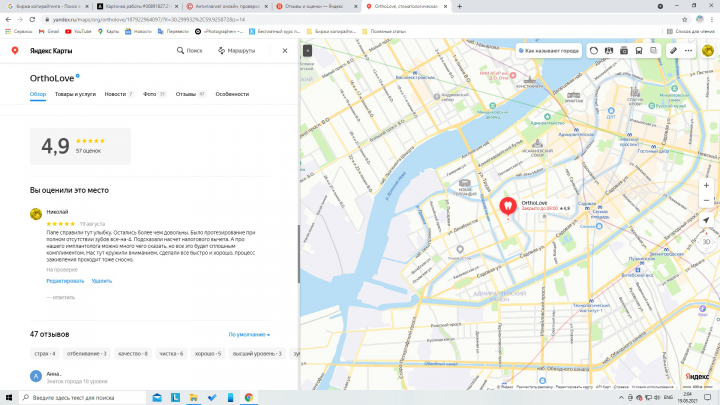720x405 pixels.
Task: Switch to the Отзывы tab
Action: (190, 94)
